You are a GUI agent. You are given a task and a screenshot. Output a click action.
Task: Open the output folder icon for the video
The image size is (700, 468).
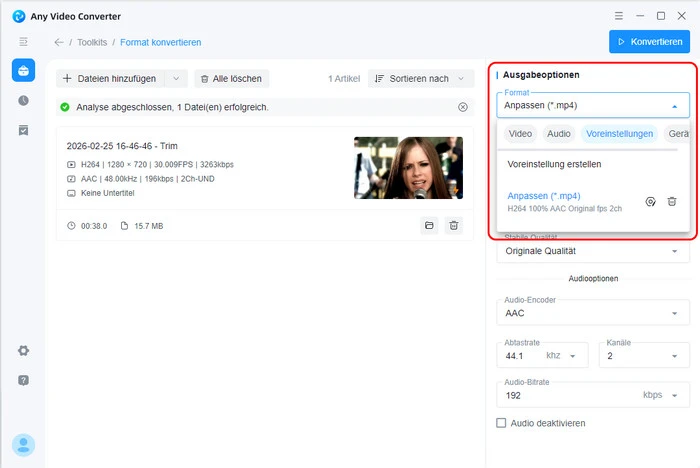pyautogui.click(x=429, y=226)
